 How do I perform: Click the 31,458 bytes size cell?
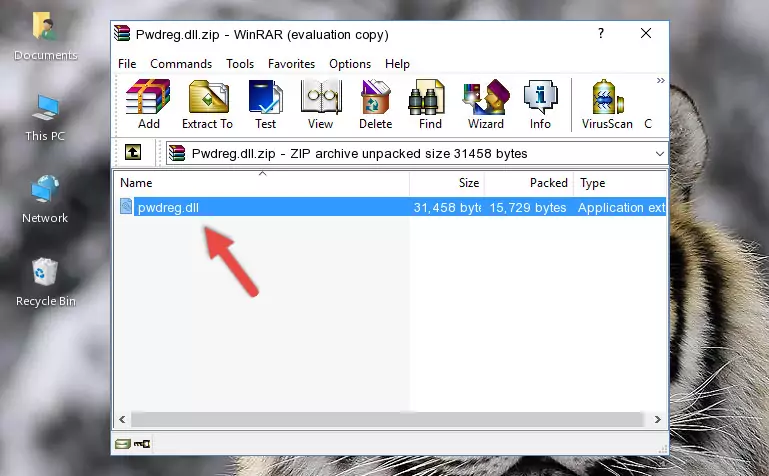pos(447,208)
